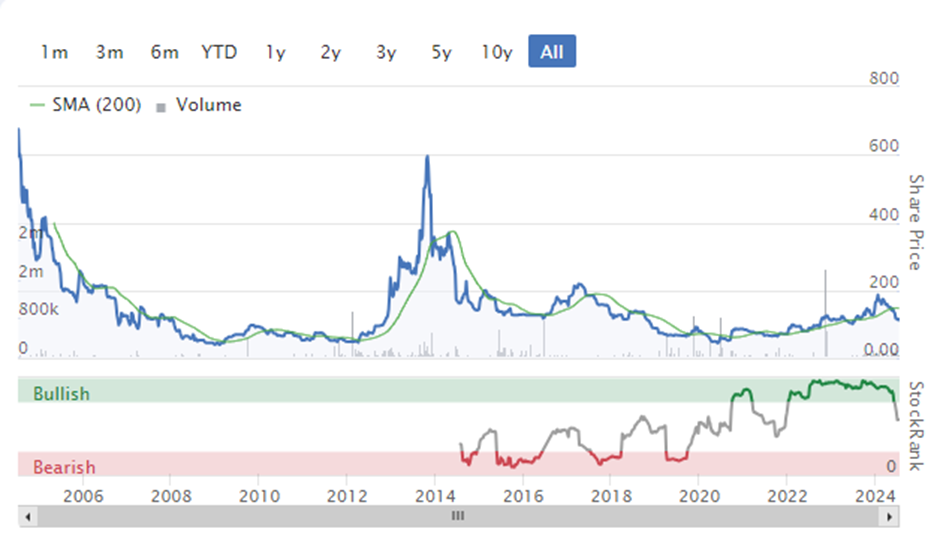Screen dimensions: 940x538
Task: Click the 2024 x-axis label
Action: pyautogui.click(x=875, y=496)
